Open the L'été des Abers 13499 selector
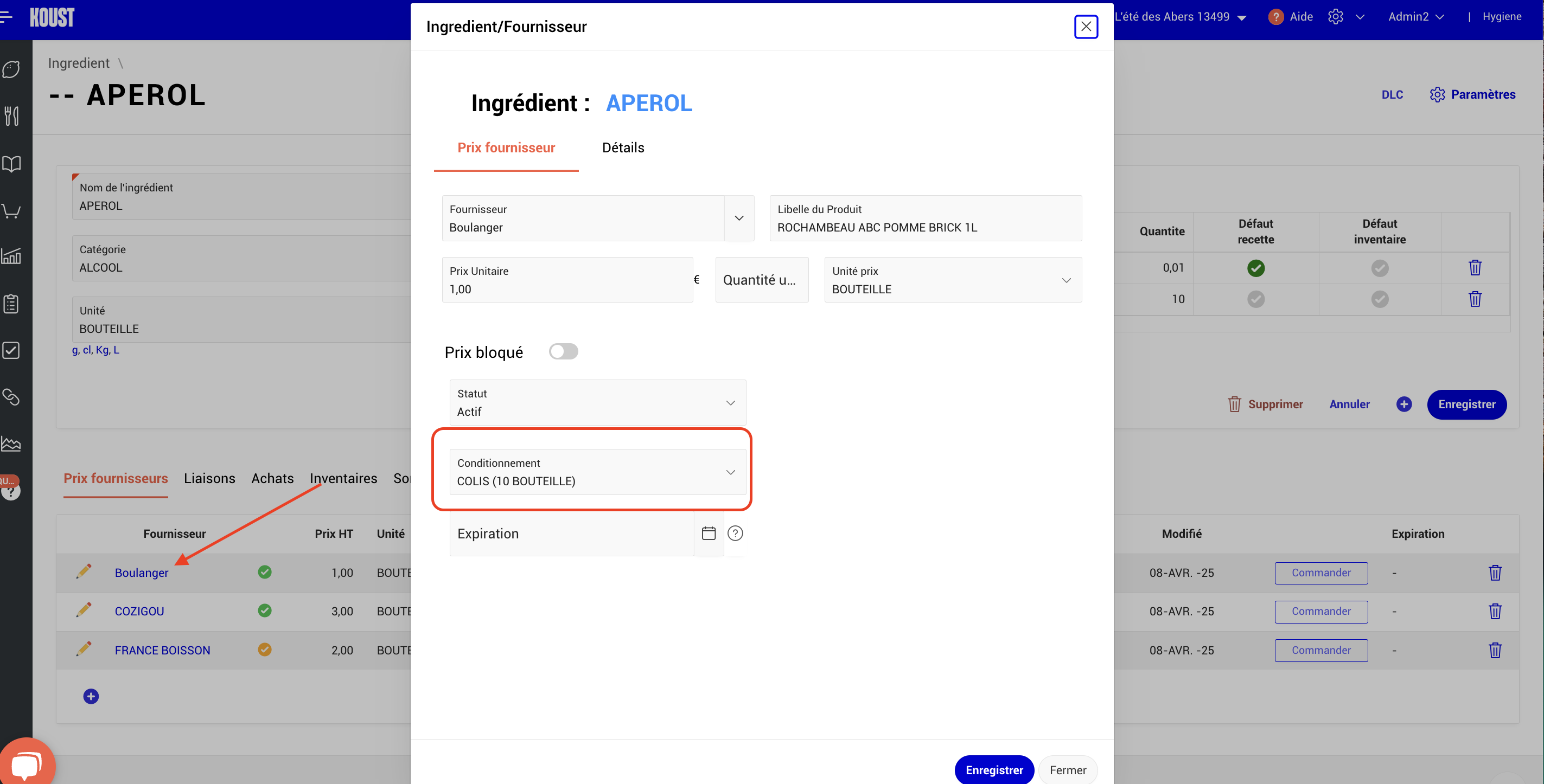 1181,17
